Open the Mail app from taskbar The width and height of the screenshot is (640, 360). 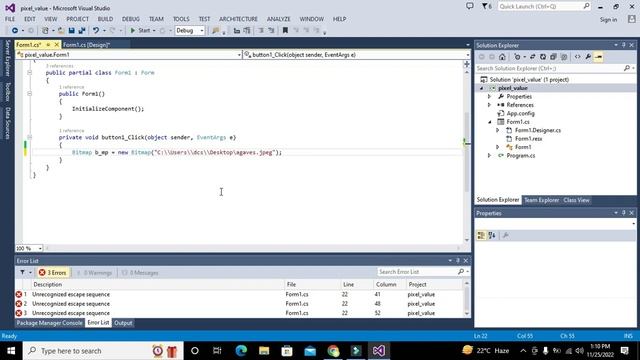(x=310, y=351)
